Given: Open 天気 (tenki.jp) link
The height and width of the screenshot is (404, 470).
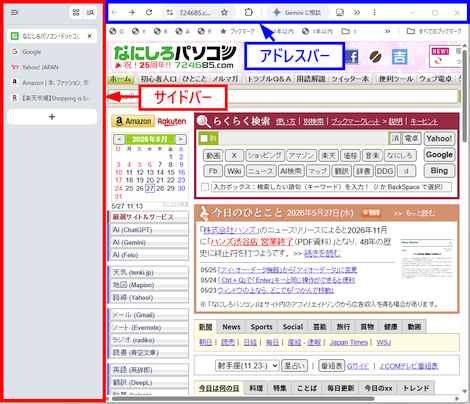Looking at the screenshot, I should [x=149, y=273].
